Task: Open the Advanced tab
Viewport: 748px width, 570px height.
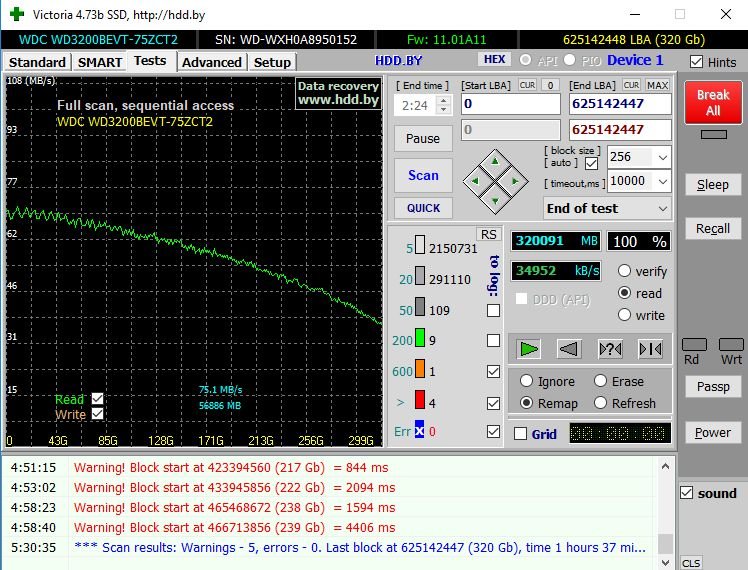Action: pos(212,62)
